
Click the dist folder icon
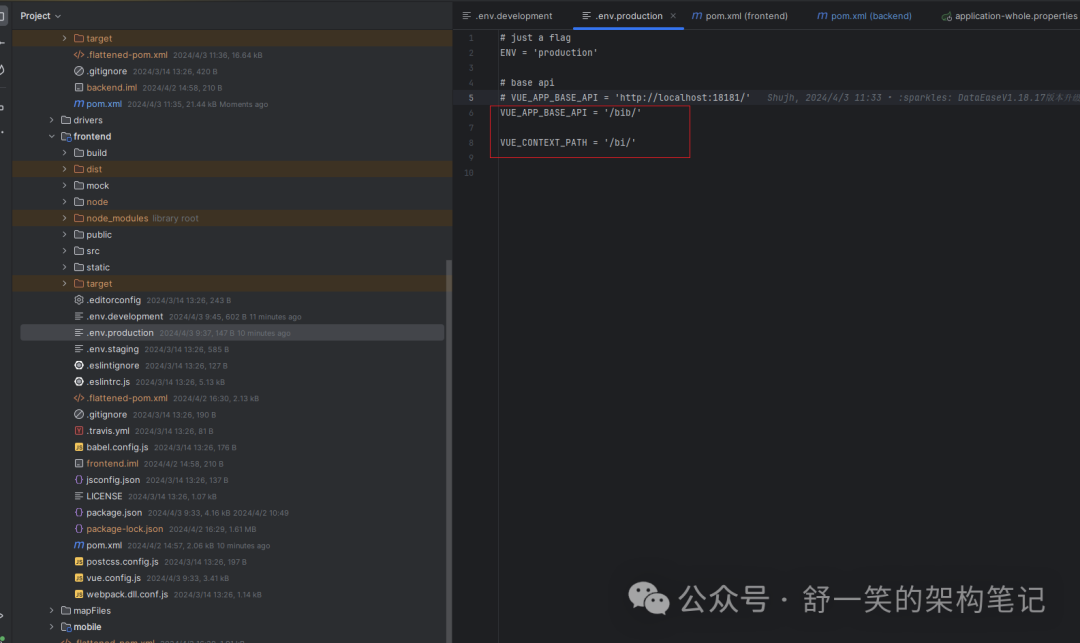click(78, 169)
